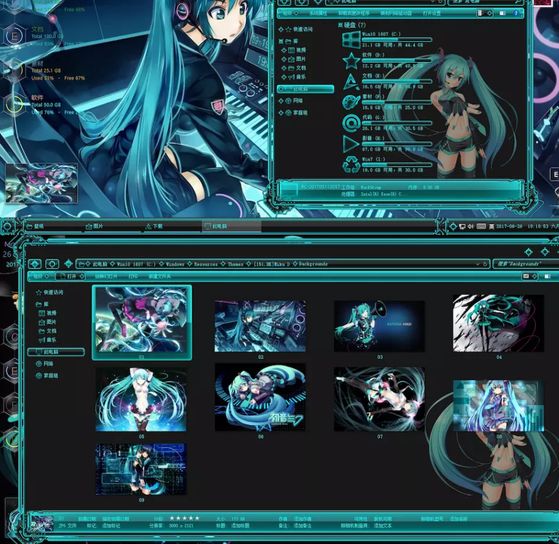The image size is (559, 544).
Task: Click the 打开 button in the command bar
Action: click(71, 276)
